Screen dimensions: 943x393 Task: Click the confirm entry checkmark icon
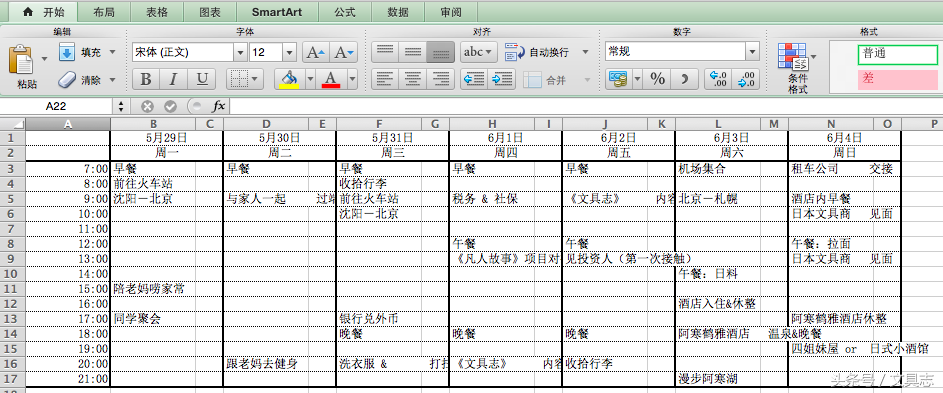[171, 107]
